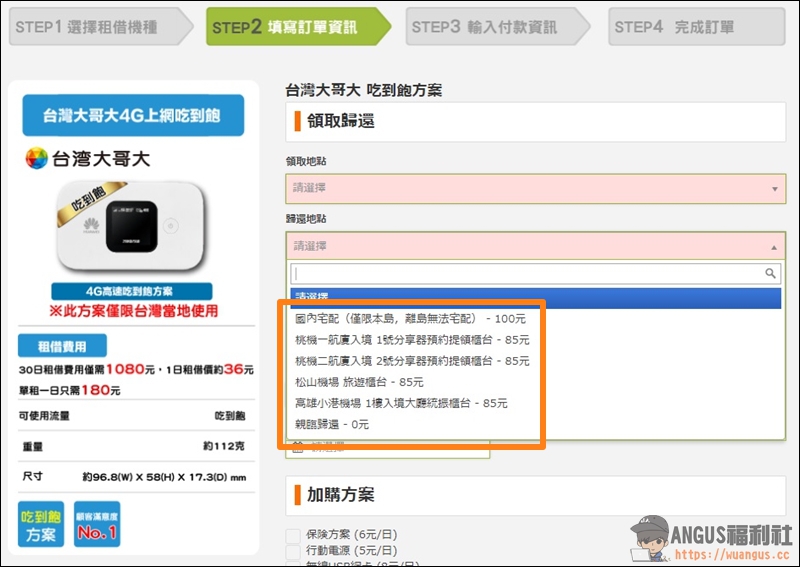Click the 可使用流量 吃到飽 value
800x567 pixels.
230,416
